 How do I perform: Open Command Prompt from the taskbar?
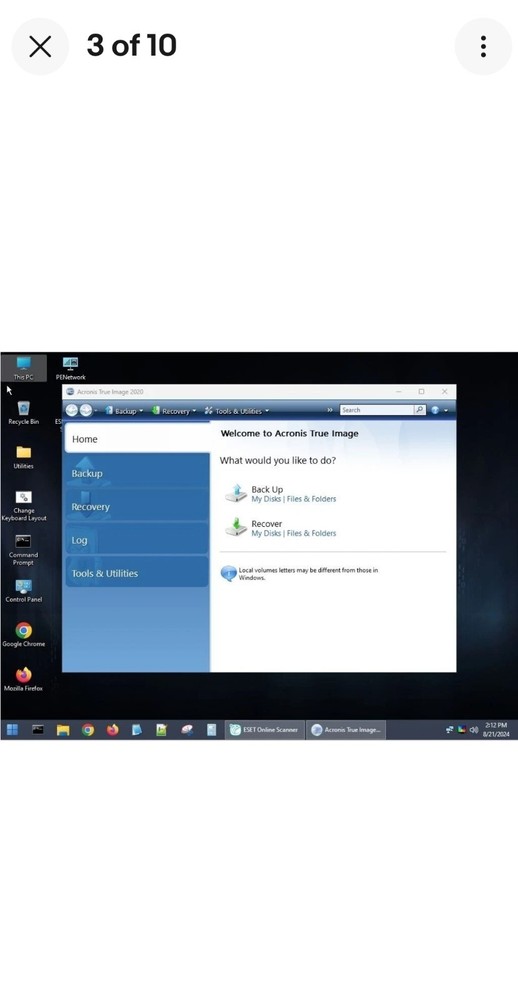pyautogui.click(x=38, y=730)
